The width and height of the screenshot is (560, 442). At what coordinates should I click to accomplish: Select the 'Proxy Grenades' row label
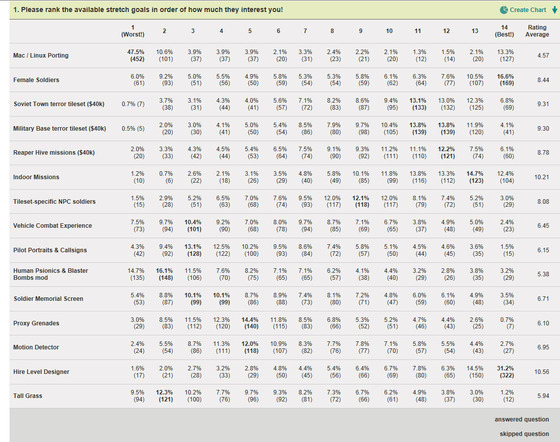click(36, 323)
